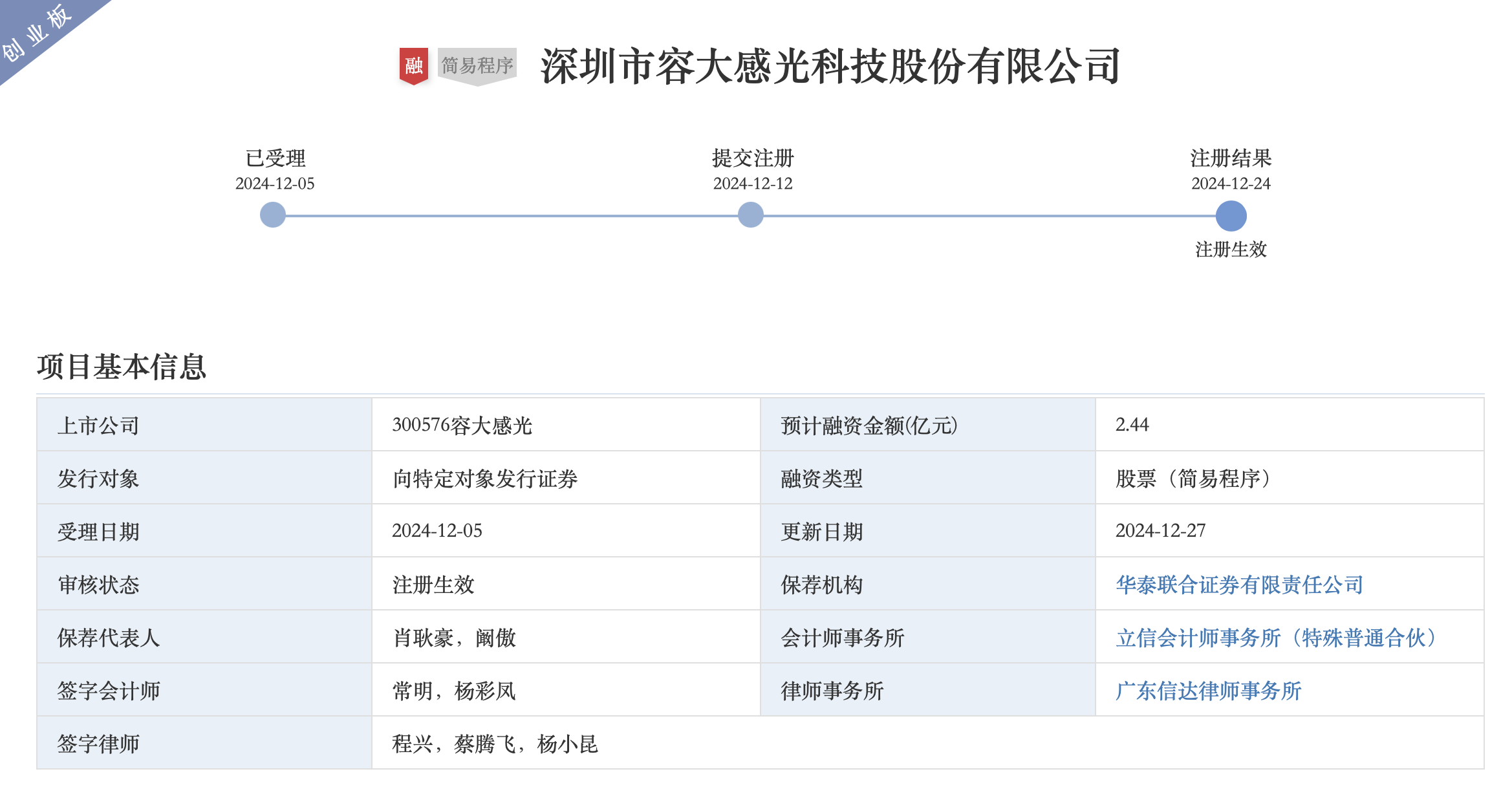1512x798 pixels.
Task: Click the 融资类型 label cell
Action: [x=928, y=478]
